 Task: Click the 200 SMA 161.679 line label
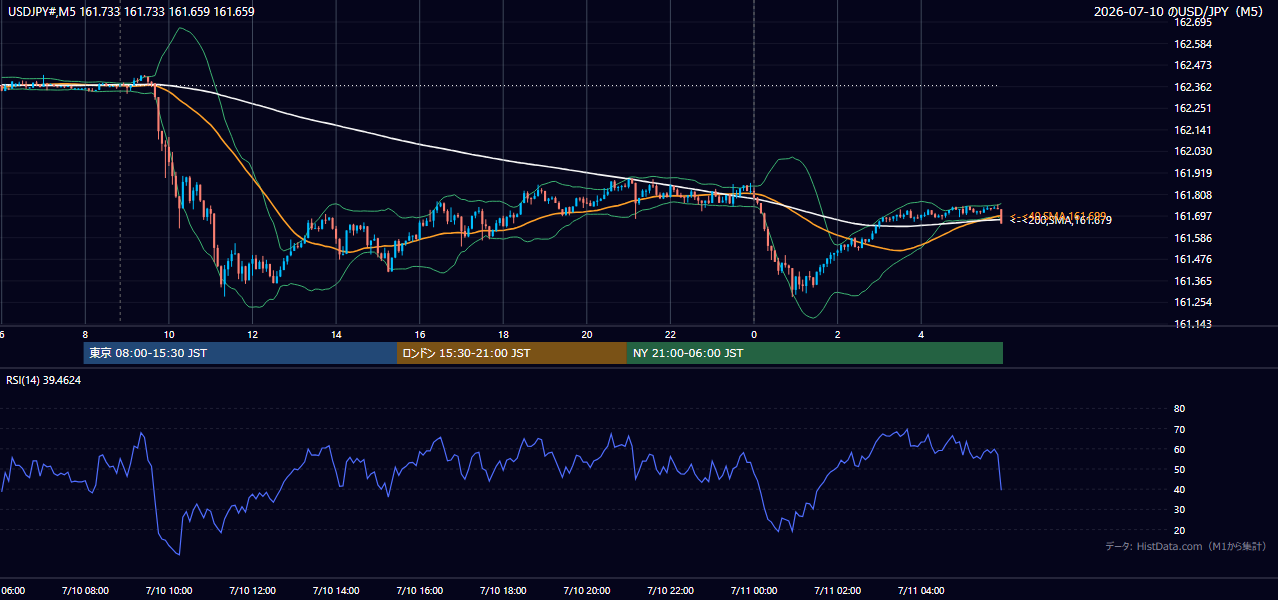coord(1060,220)
